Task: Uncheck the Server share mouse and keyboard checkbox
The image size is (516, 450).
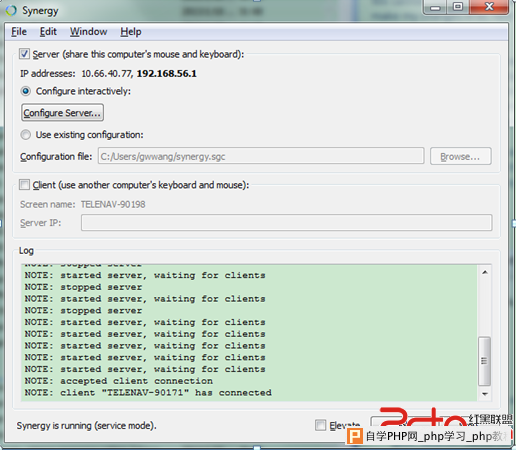Action: (24, 54)
